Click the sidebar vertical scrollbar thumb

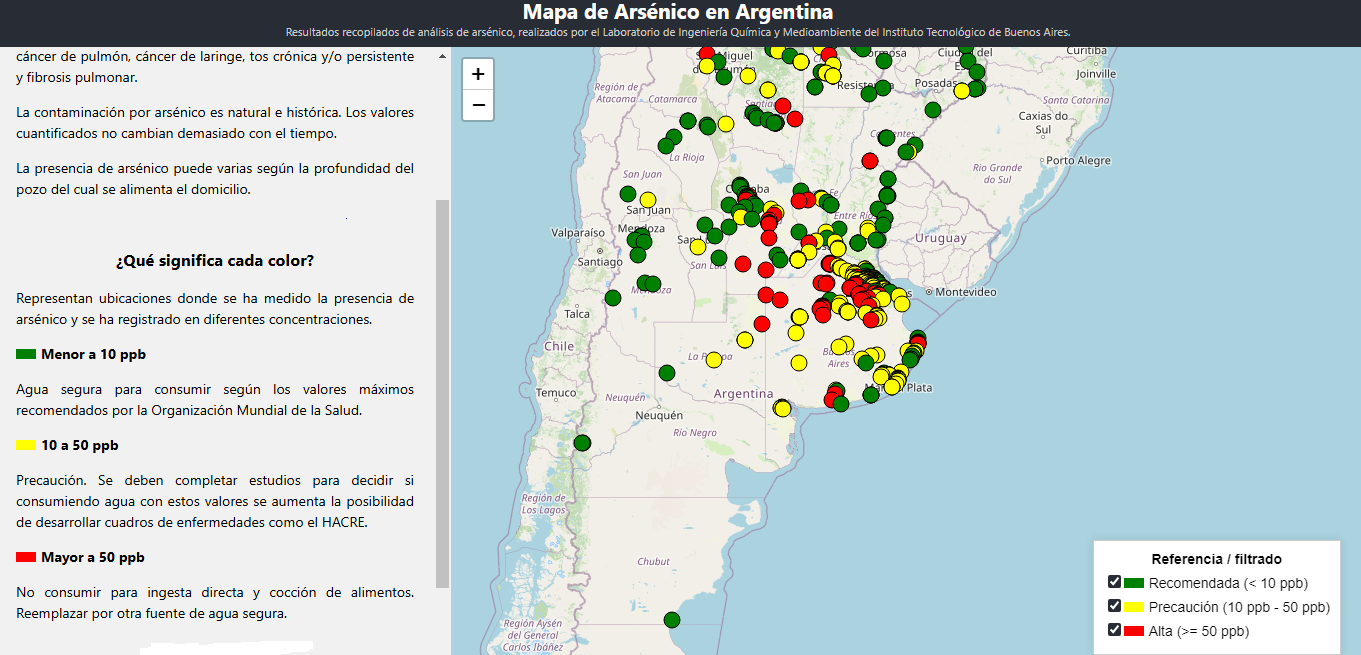point(442,390)
